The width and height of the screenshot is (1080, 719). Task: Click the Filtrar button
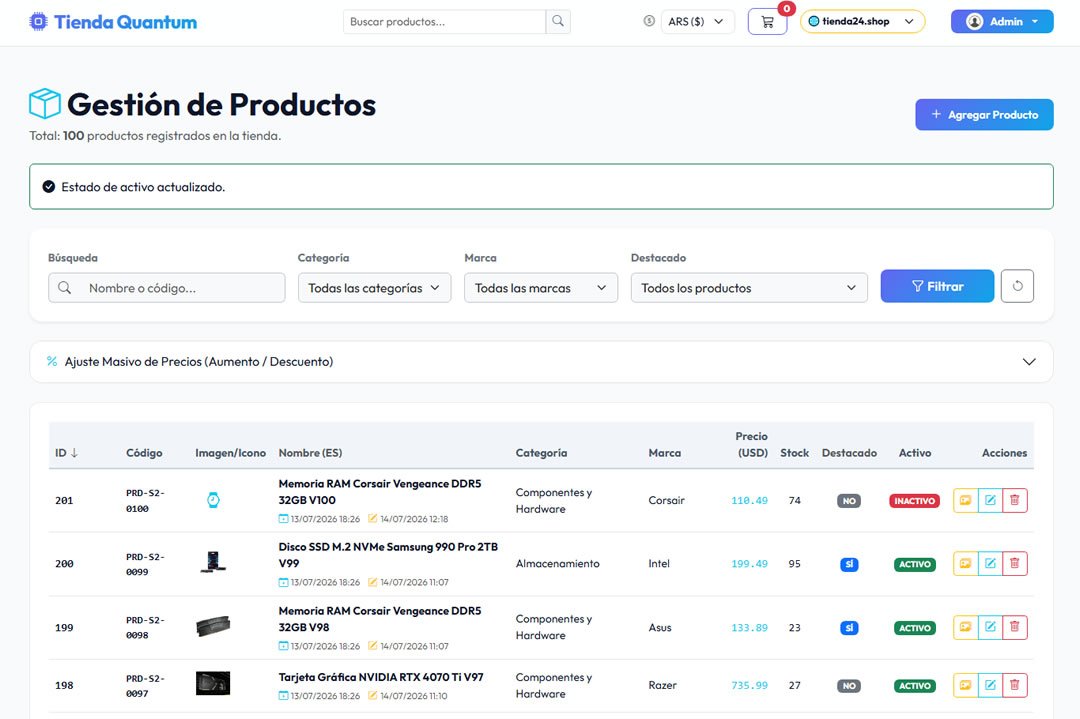point(937,286)
